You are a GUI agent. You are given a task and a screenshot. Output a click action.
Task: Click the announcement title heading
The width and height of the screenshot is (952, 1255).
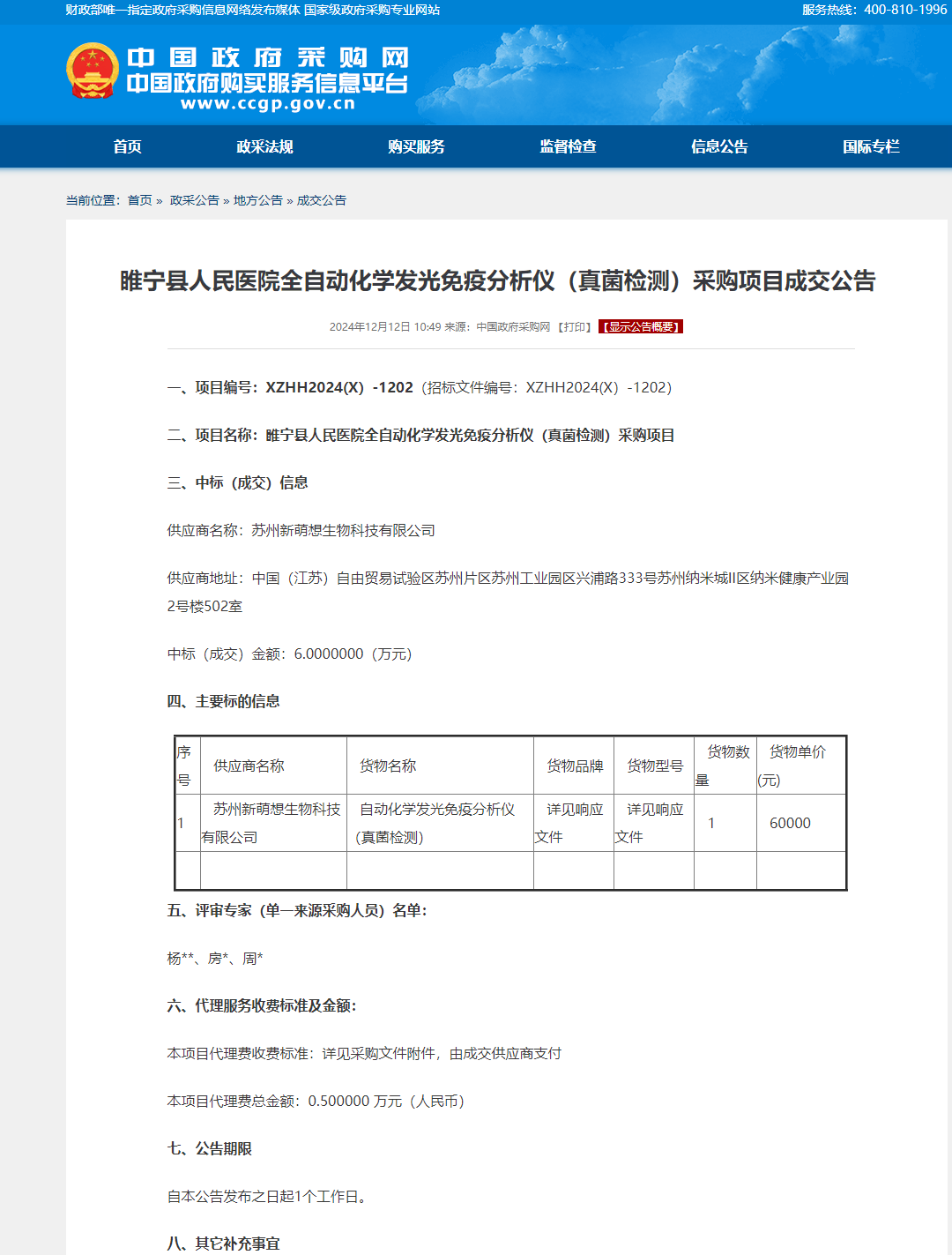click(497, 281)
